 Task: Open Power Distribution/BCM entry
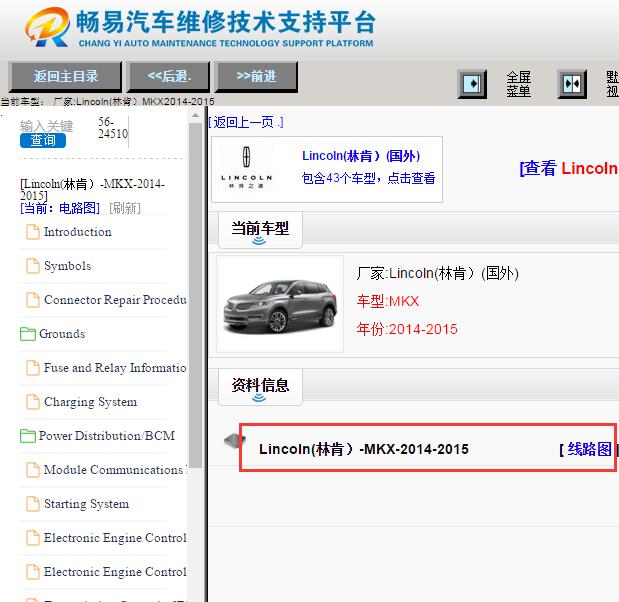point(107,436)
